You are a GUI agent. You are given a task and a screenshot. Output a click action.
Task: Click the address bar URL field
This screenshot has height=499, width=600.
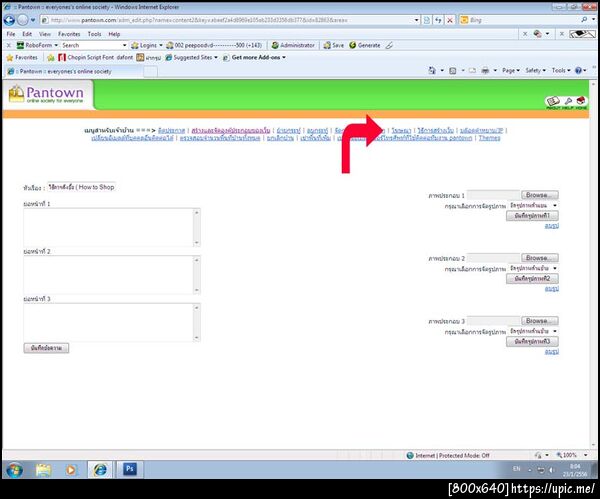point(226,20)
